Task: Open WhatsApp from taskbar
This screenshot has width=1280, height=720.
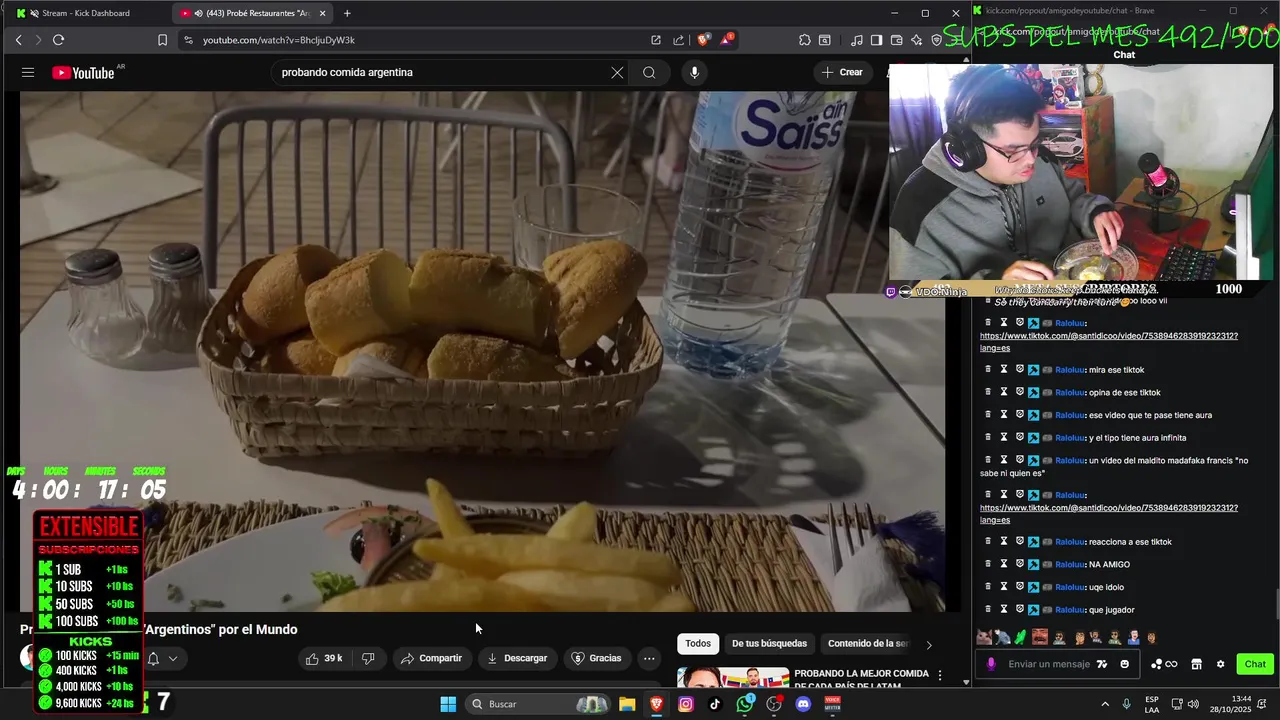Action: click(x=745, y=704)
